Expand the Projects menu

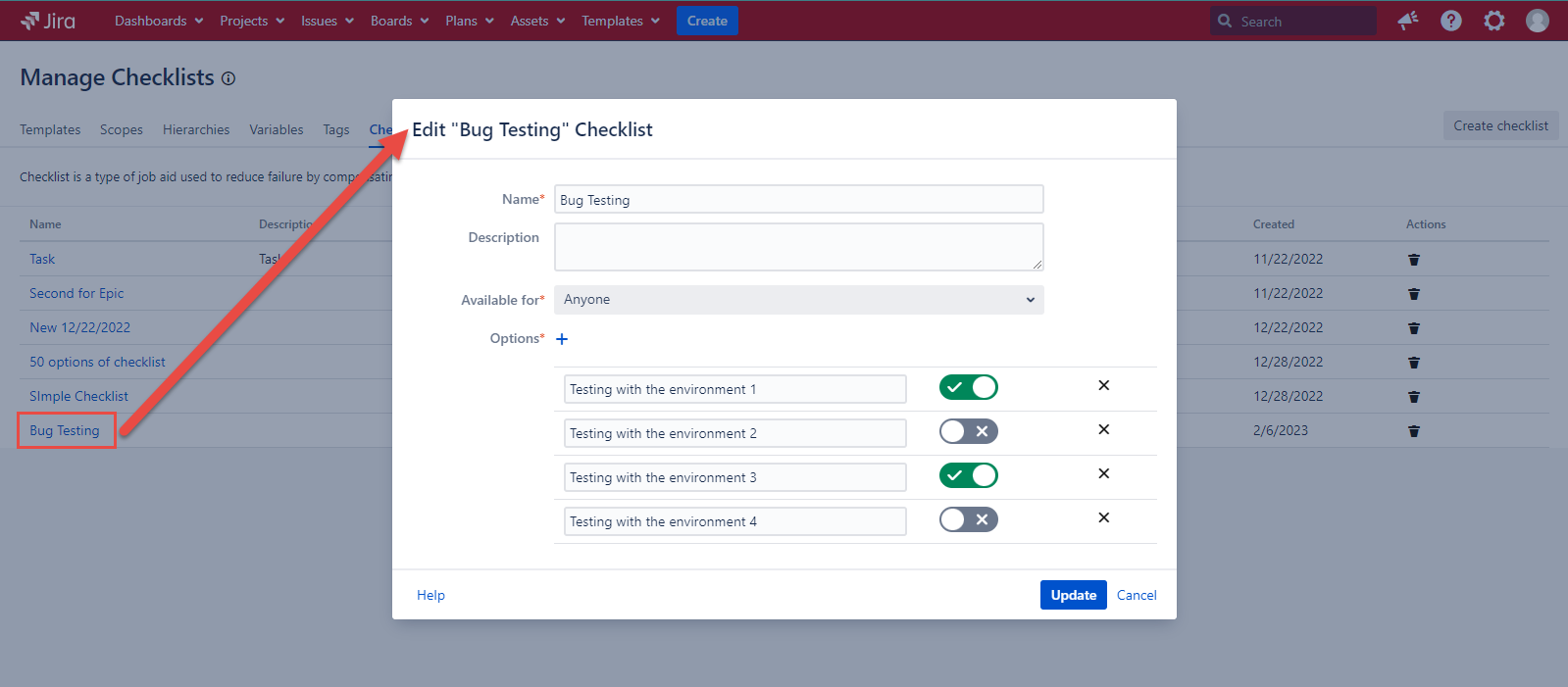252,21
